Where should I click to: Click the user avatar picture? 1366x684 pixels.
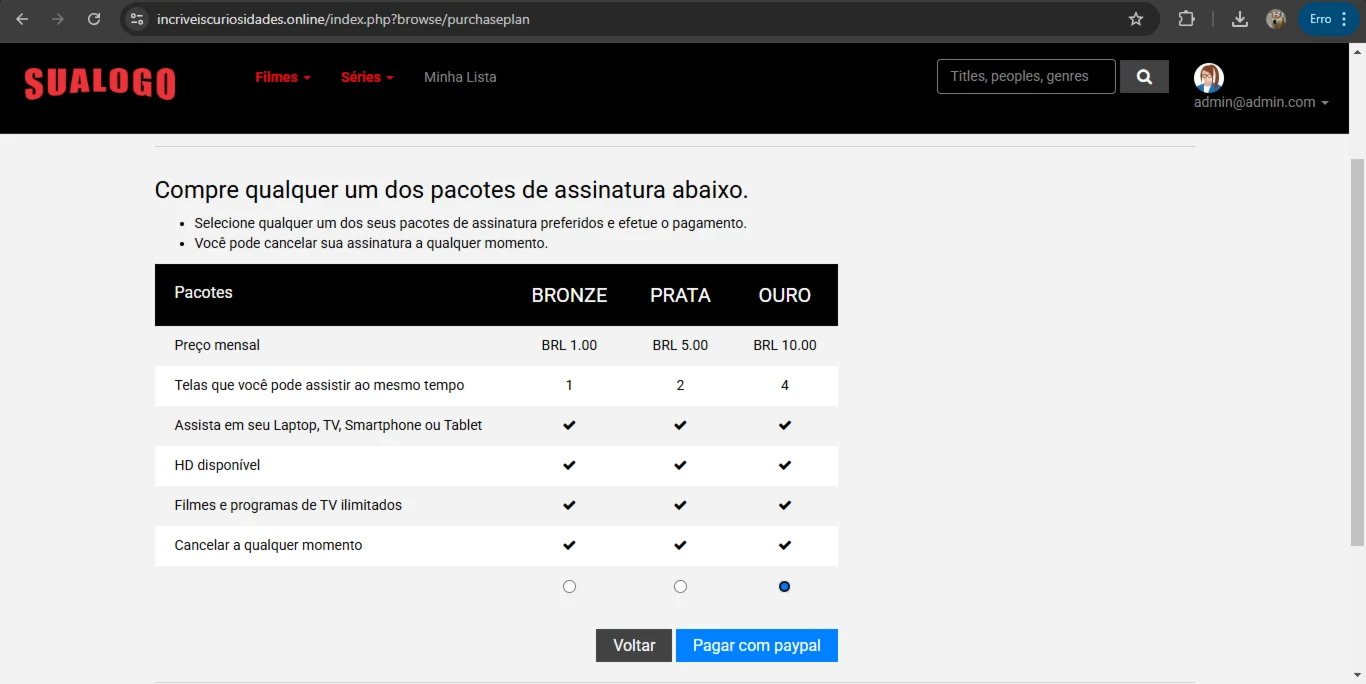pos(1208,78)
